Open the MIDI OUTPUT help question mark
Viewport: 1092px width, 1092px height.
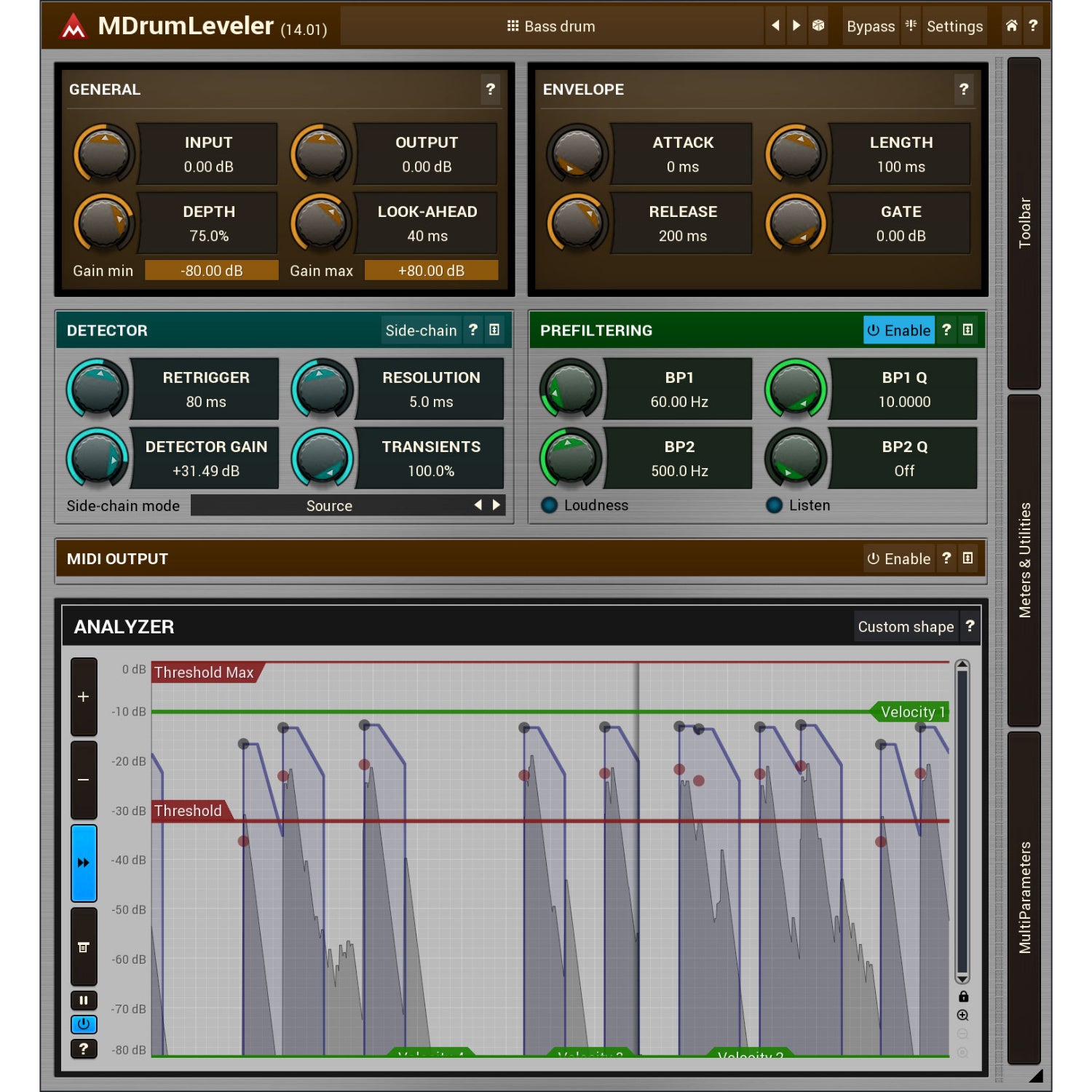pos(946,558)
